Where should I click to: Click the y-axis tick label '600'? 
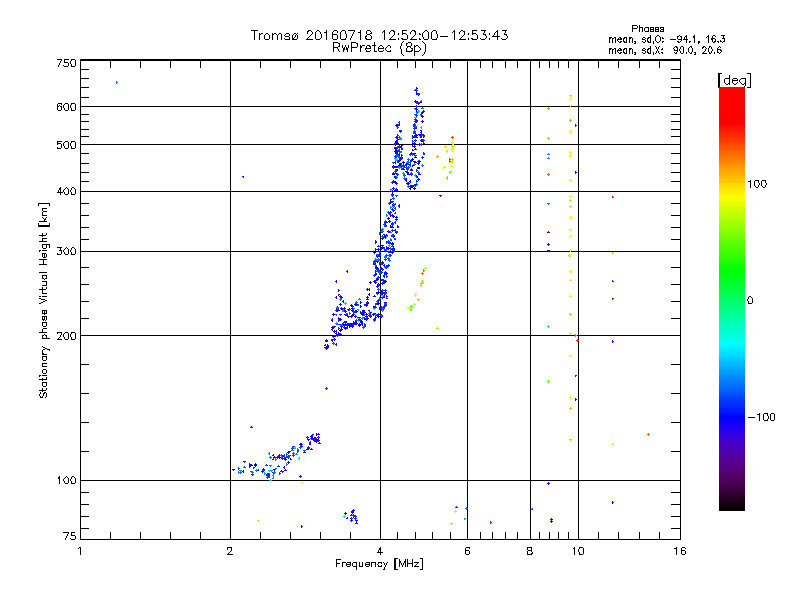[x=66, y=107]
